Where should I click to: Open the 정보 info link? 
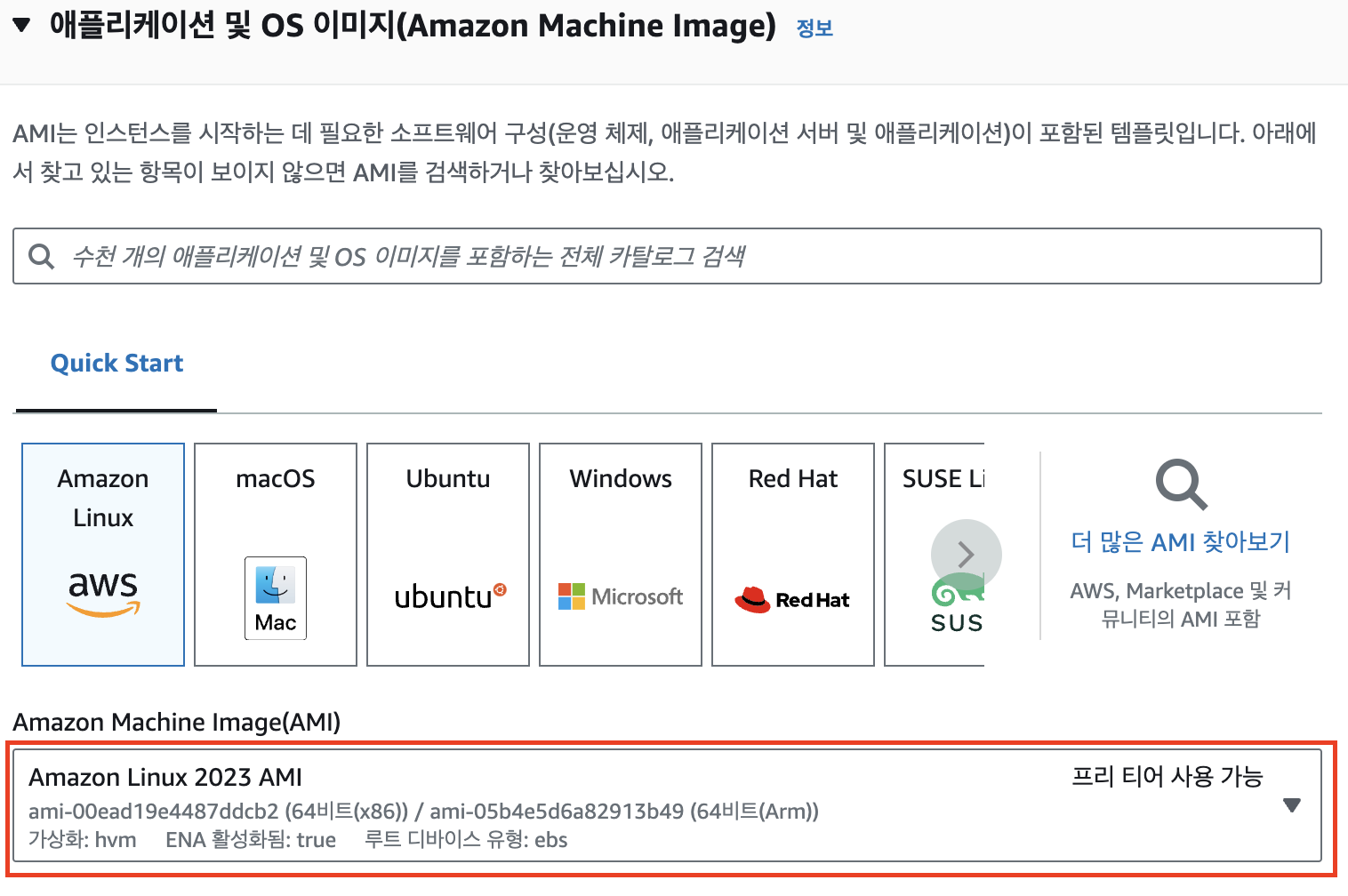814,28
